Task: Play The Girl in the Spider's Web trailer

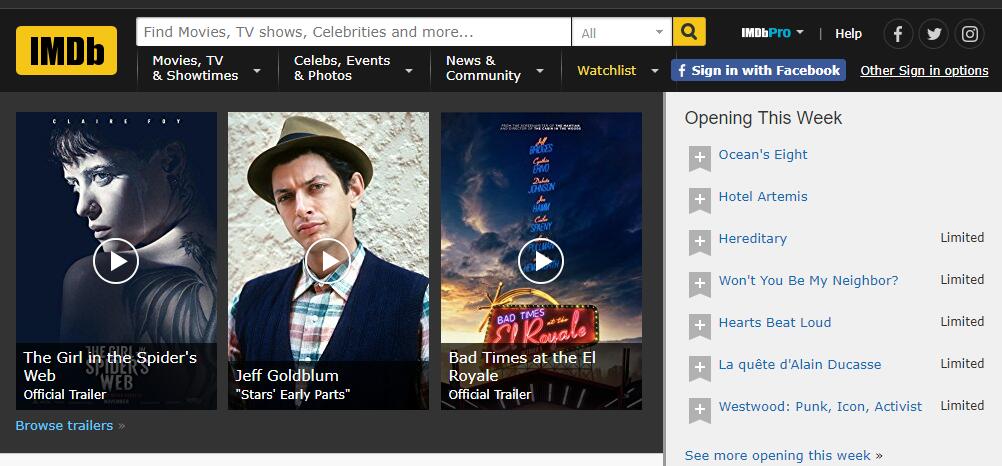Action: (x=116, y=261)
